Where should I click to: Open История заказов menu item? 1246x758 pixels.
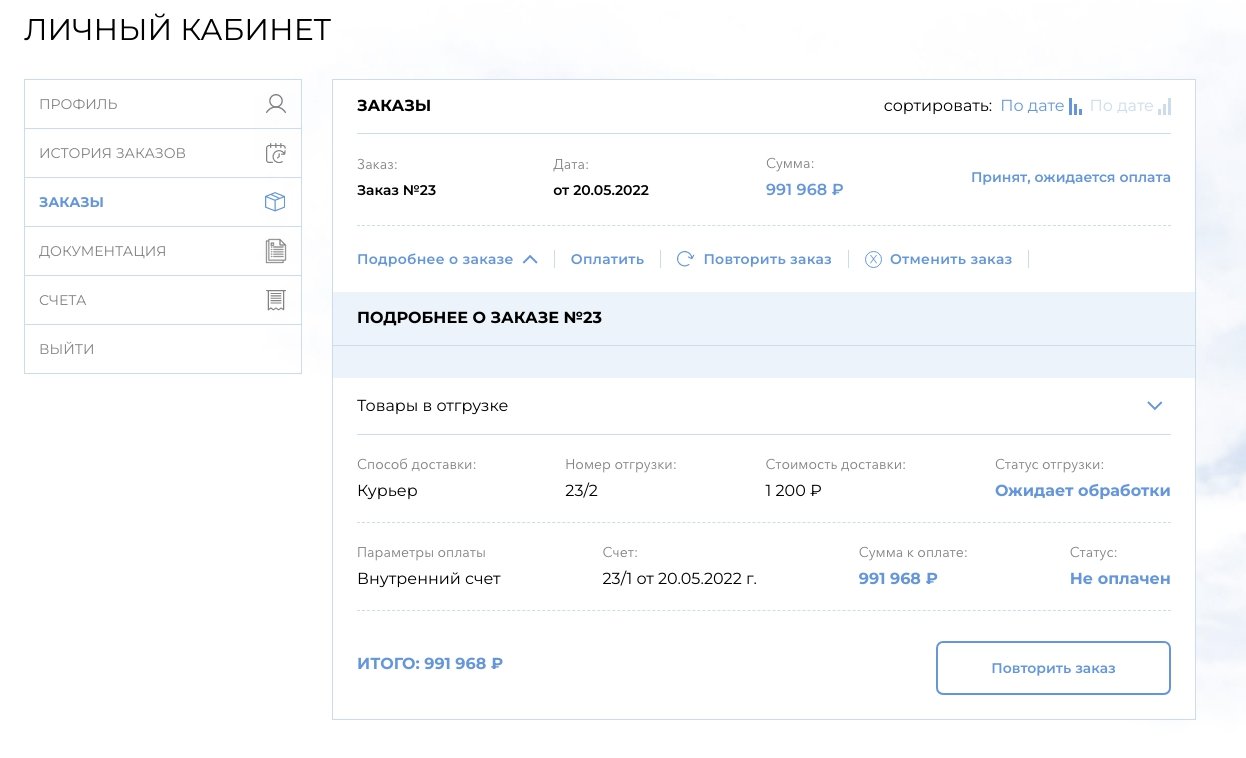112,153
